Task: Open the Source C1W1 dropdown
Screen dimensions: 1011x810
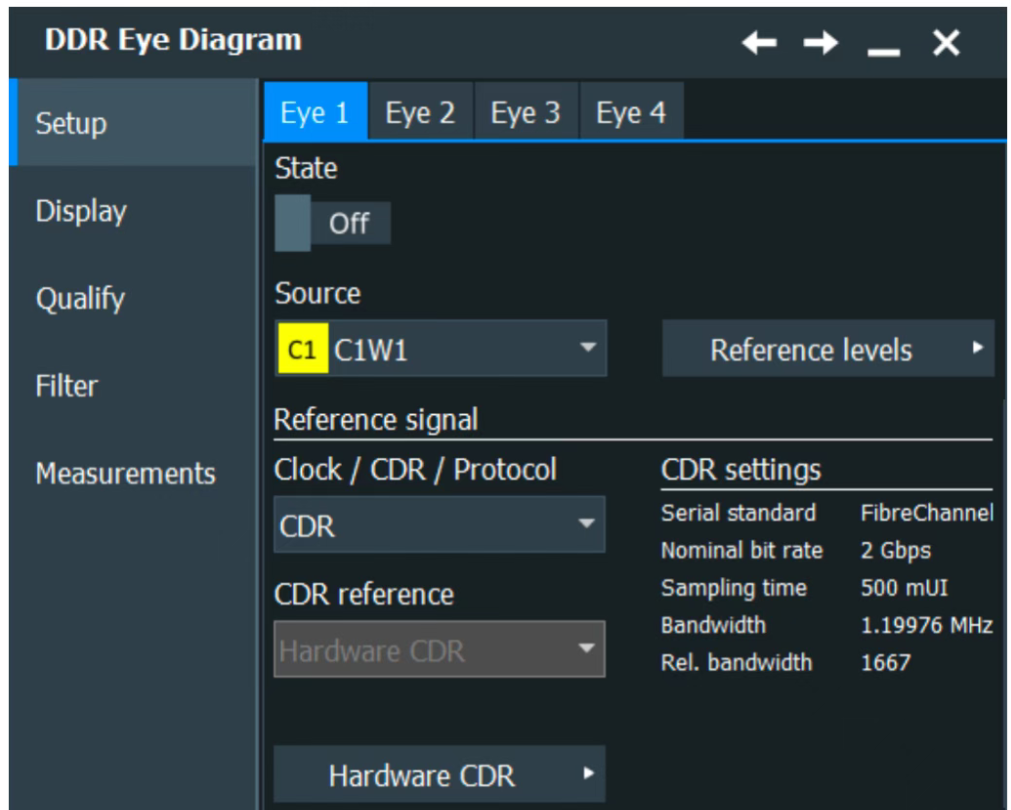Action: point(440,348)
